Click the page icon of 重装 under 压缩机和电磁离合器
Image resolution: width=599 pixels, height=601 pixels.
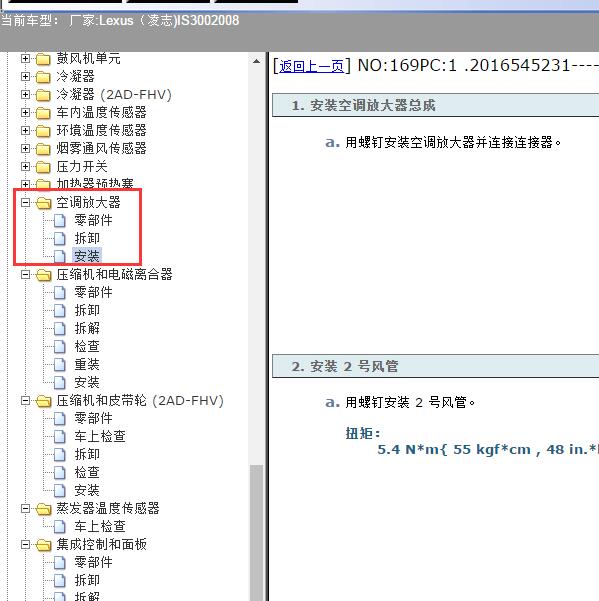pyautogui.click(x=60, y=365)
